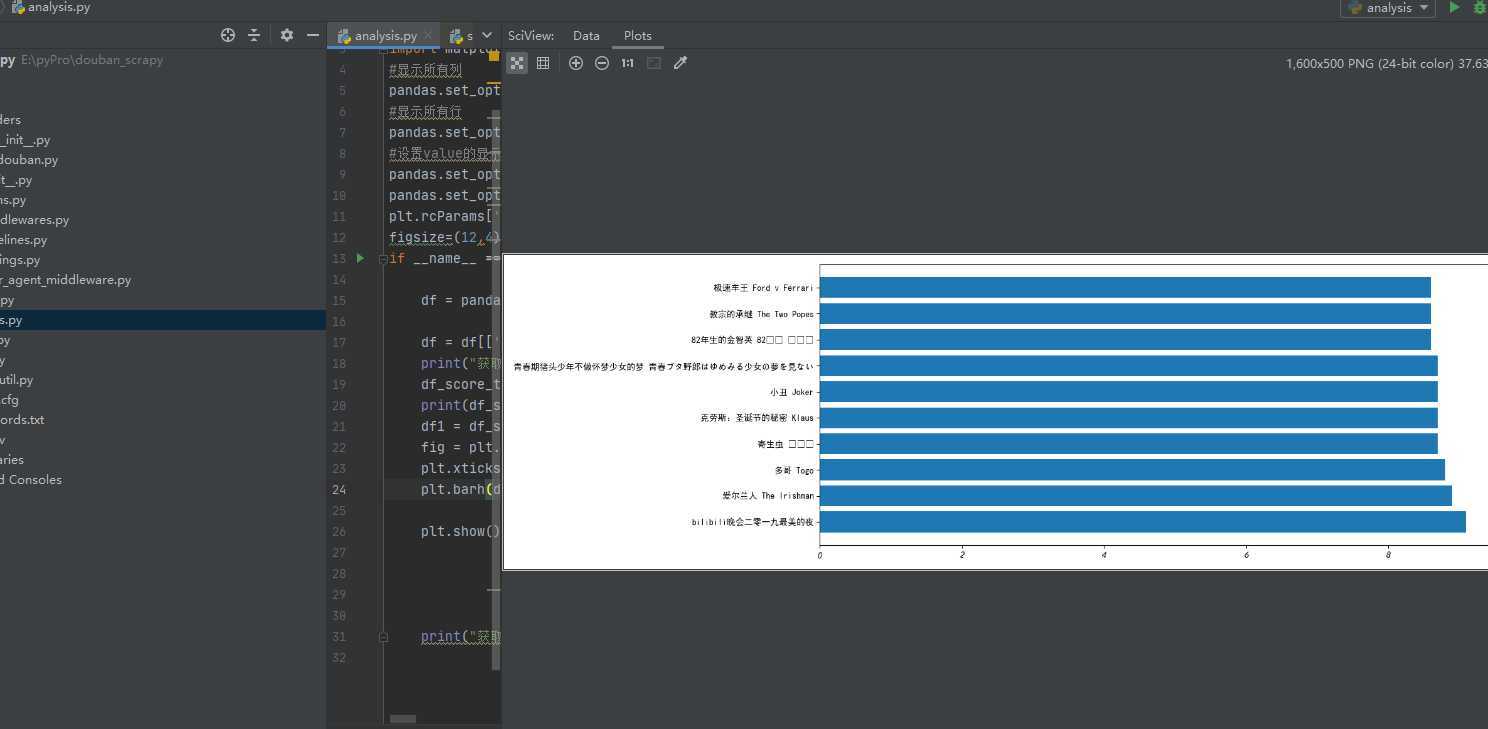1488x729 pixels.
Task: Debug the analysis configuration
Action: pos(1480,8)
